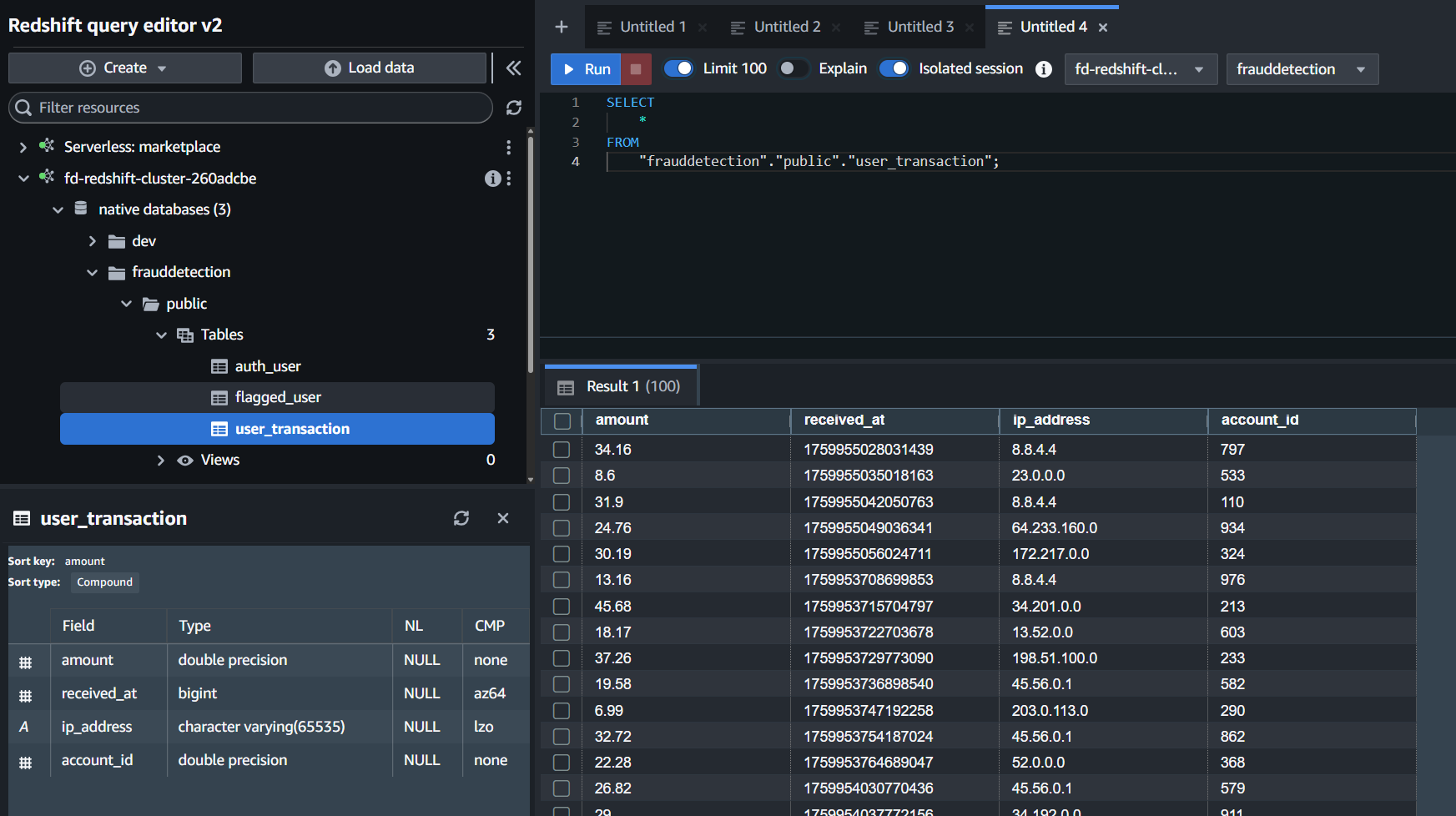1456x816 pixels.
Task: Stop the running query
Action: [x=636, y=69]
